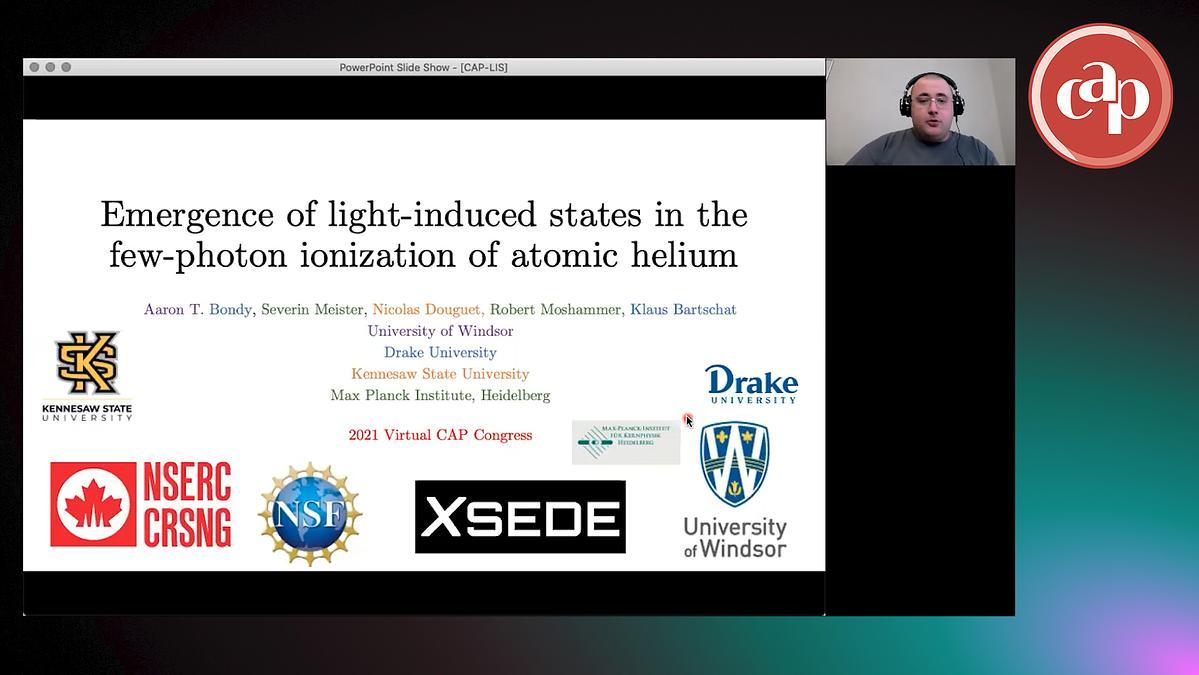Click the NSF globe logo
The width and height of the screenshot is (1199, 675).
(x=310, y=514)
